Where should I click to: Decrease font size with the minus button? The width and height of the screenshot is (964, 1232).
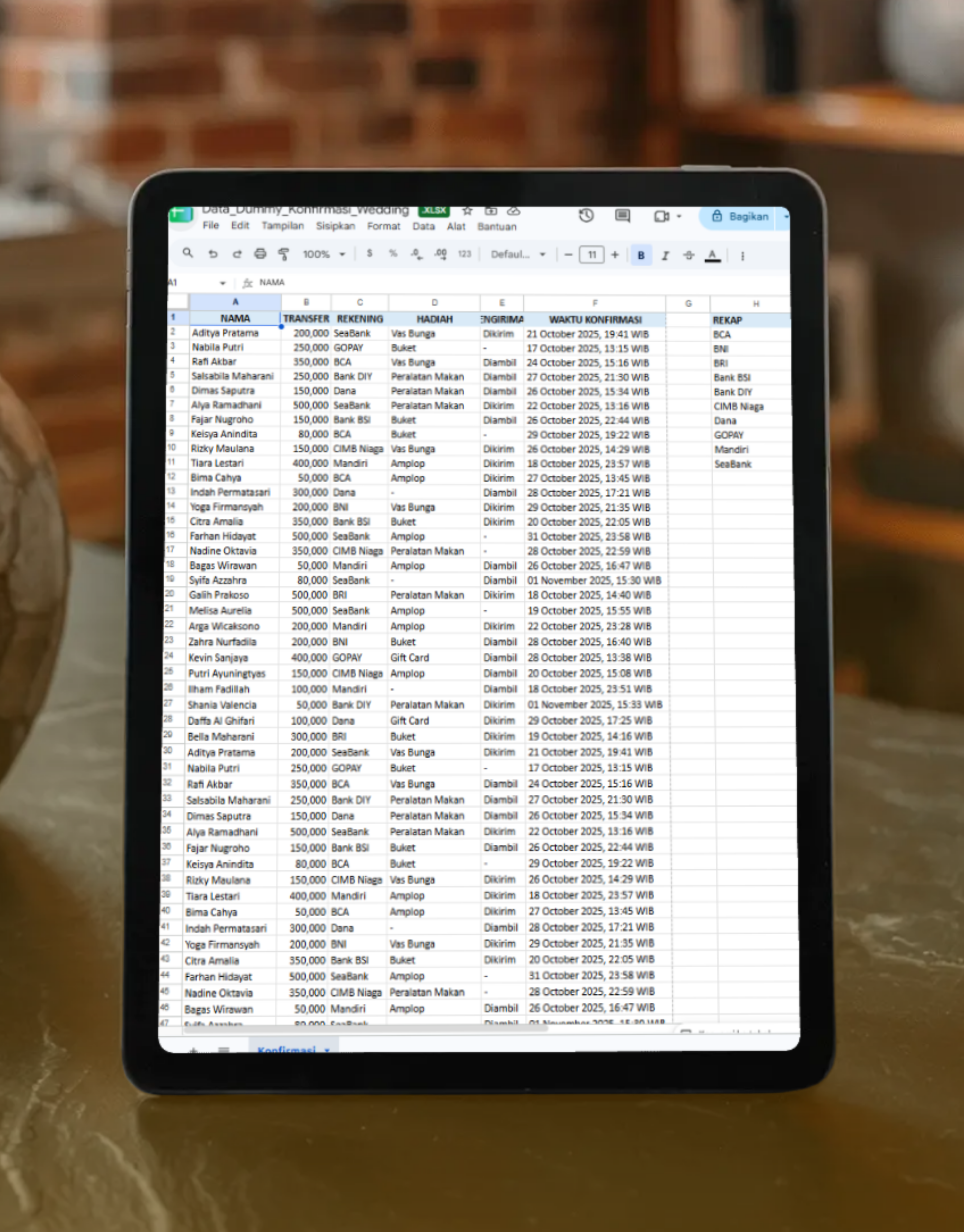tap(568, 255)
